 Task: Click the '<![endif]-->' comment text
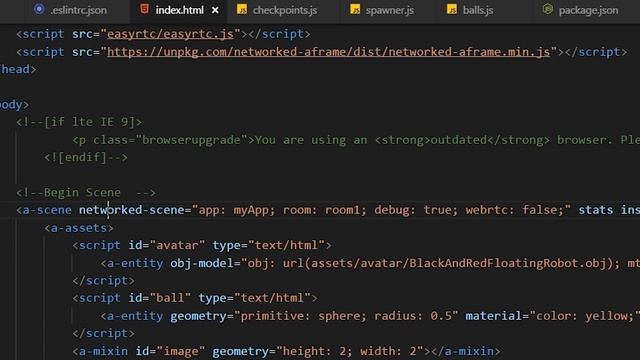(86, 157)
